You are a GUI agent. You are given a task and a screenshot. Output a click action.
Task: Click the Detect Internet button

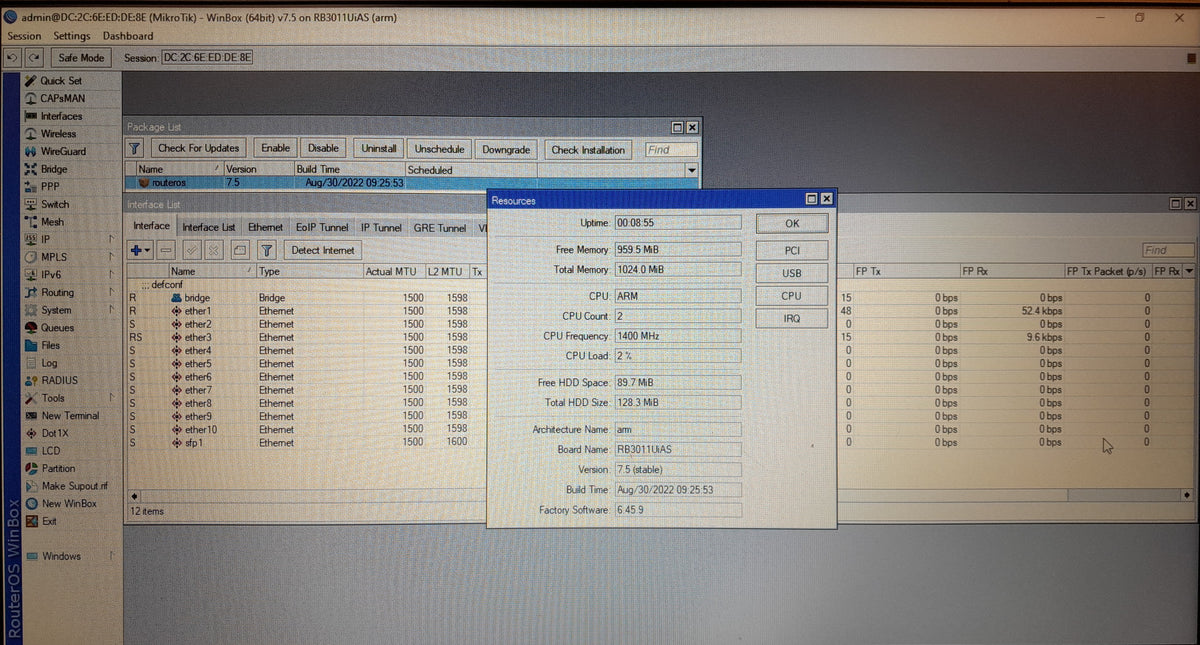323,250
